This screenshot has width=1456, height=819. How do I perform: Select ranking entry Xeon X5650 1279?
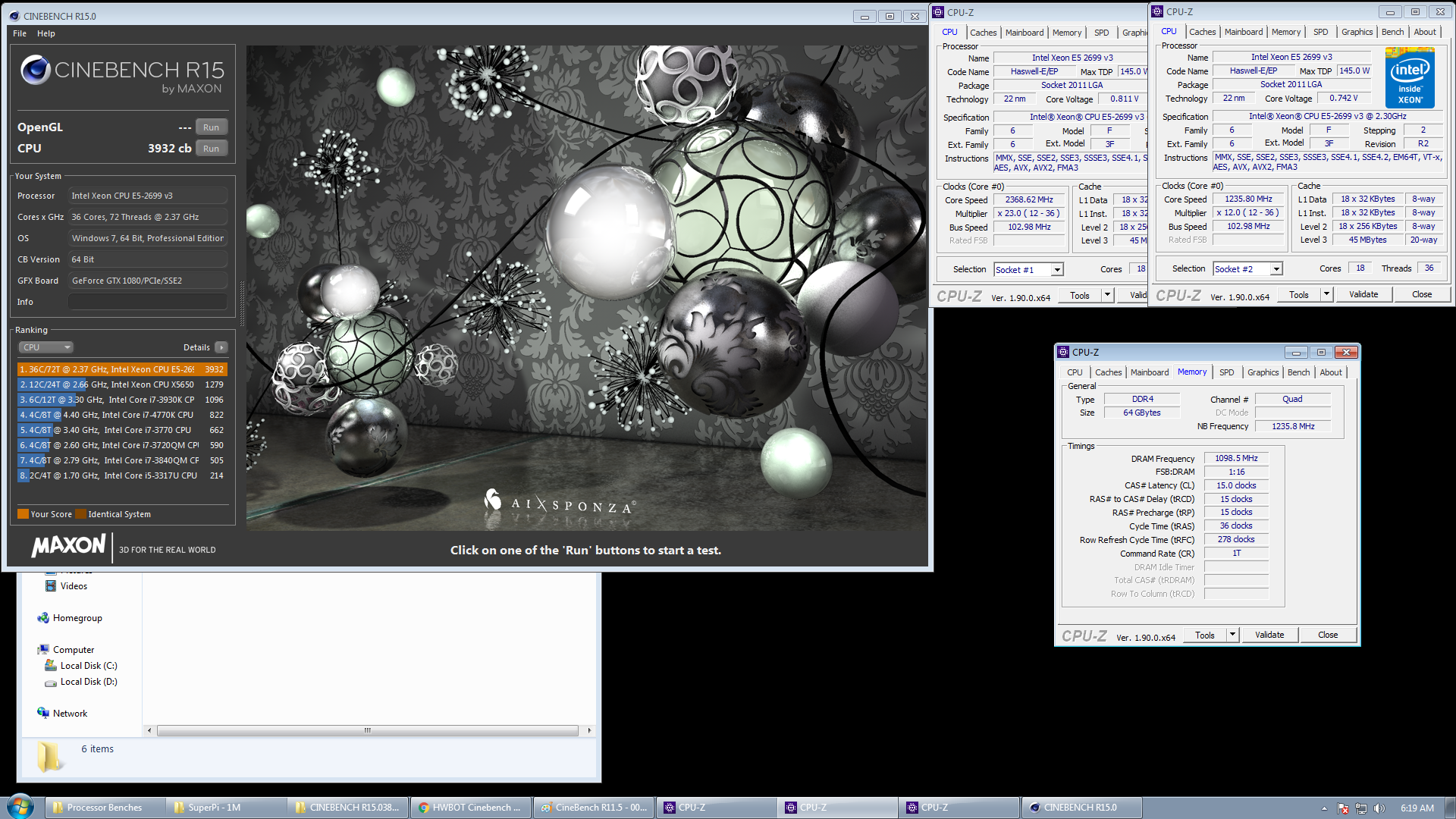pyautogui.click(x=122, y=384)
